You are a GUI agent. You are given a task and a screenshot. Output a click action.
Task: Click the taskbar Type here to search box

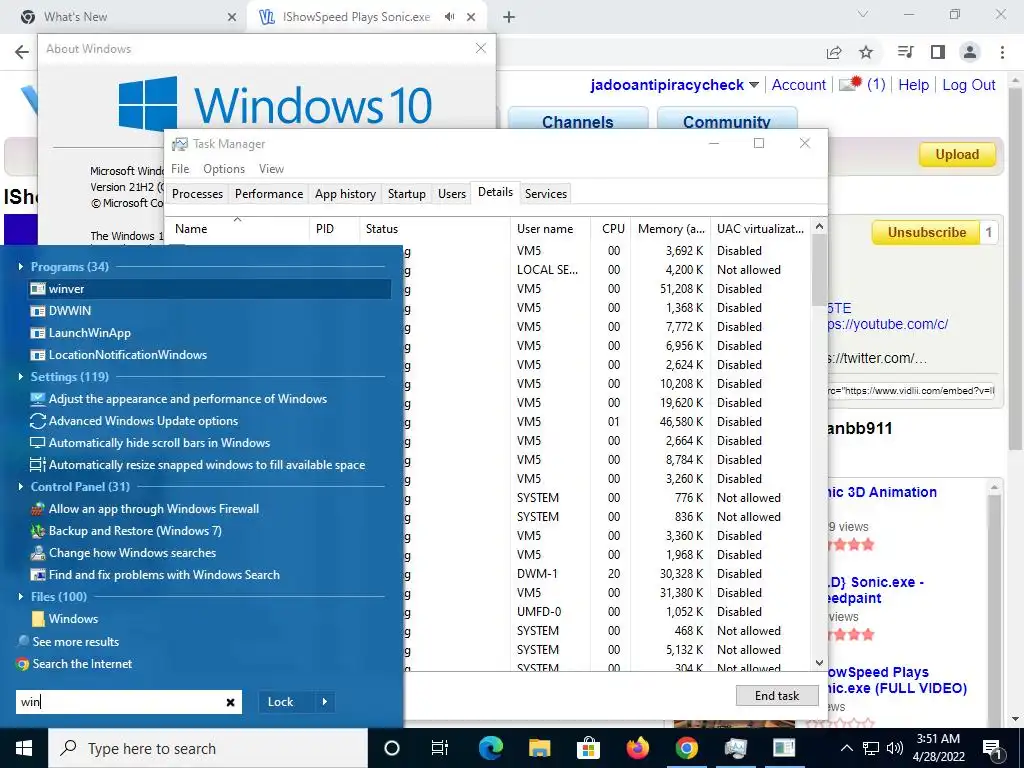tap(208, 748)
